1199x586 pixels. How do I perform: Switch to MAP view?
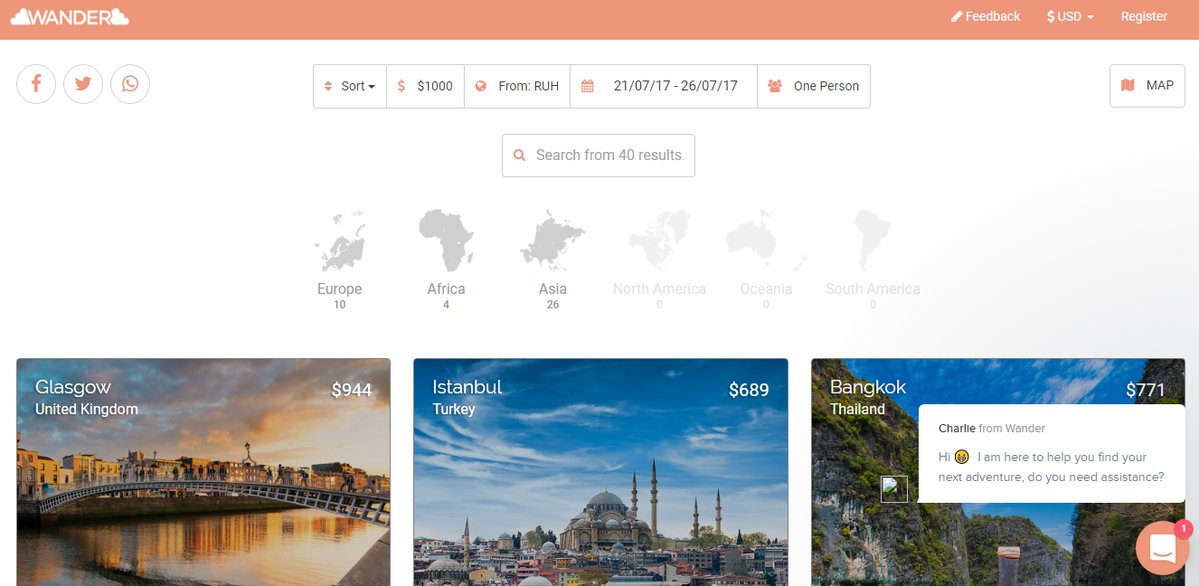click(x=1147, y=86)
